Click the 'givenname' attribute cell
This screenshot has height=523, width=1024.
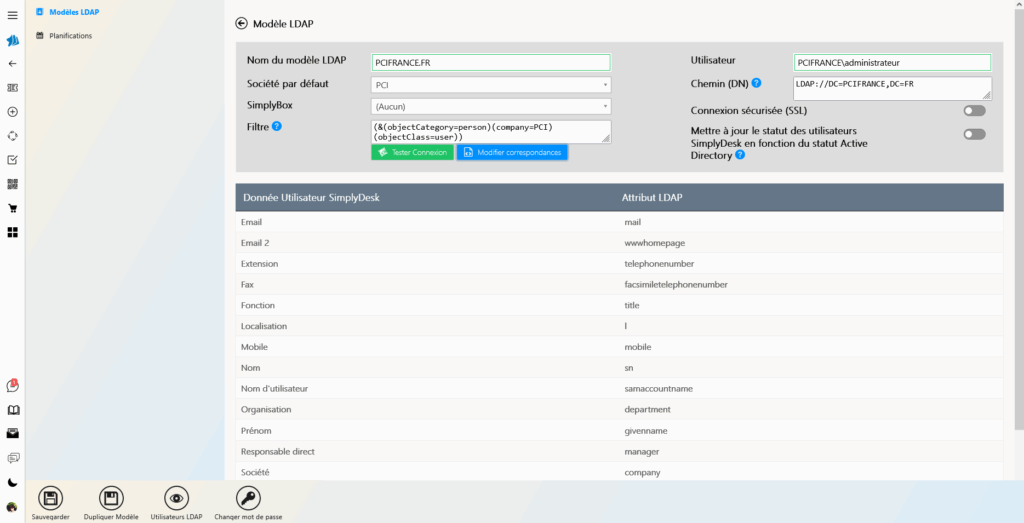(646, 431)
